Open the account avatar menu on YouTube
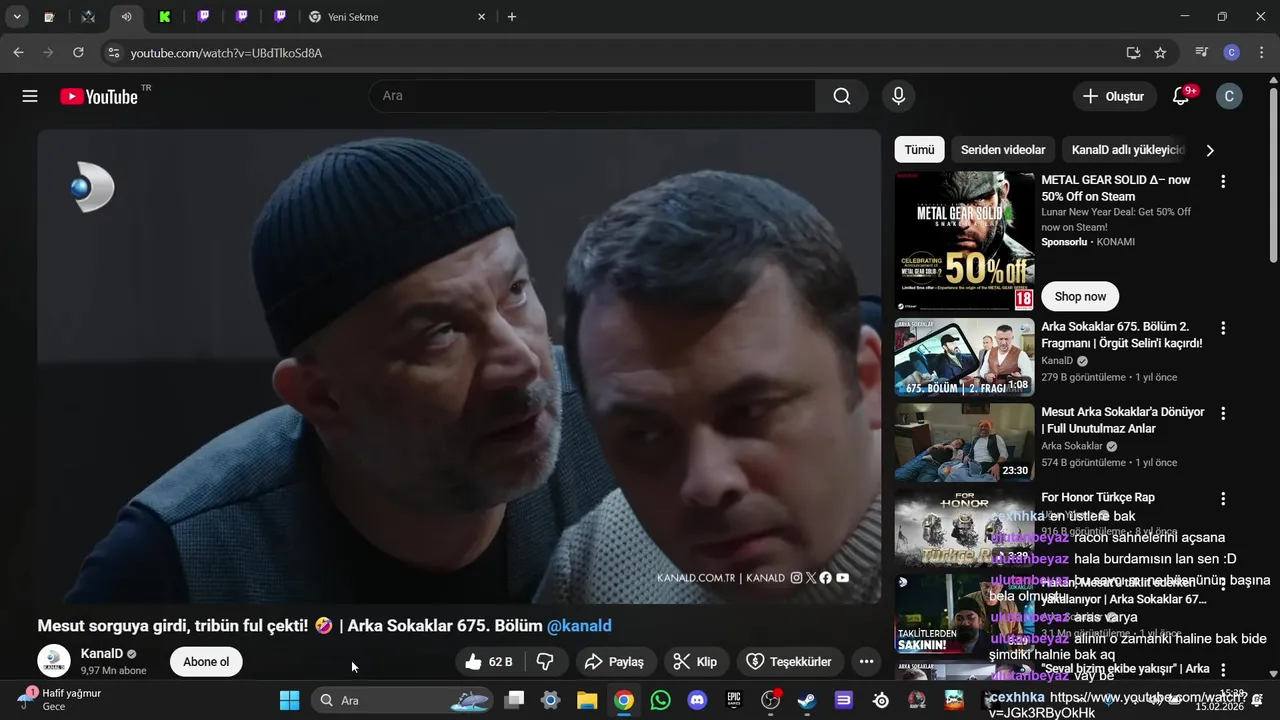Screen dimensions: 1280x720 [1229, 96]
